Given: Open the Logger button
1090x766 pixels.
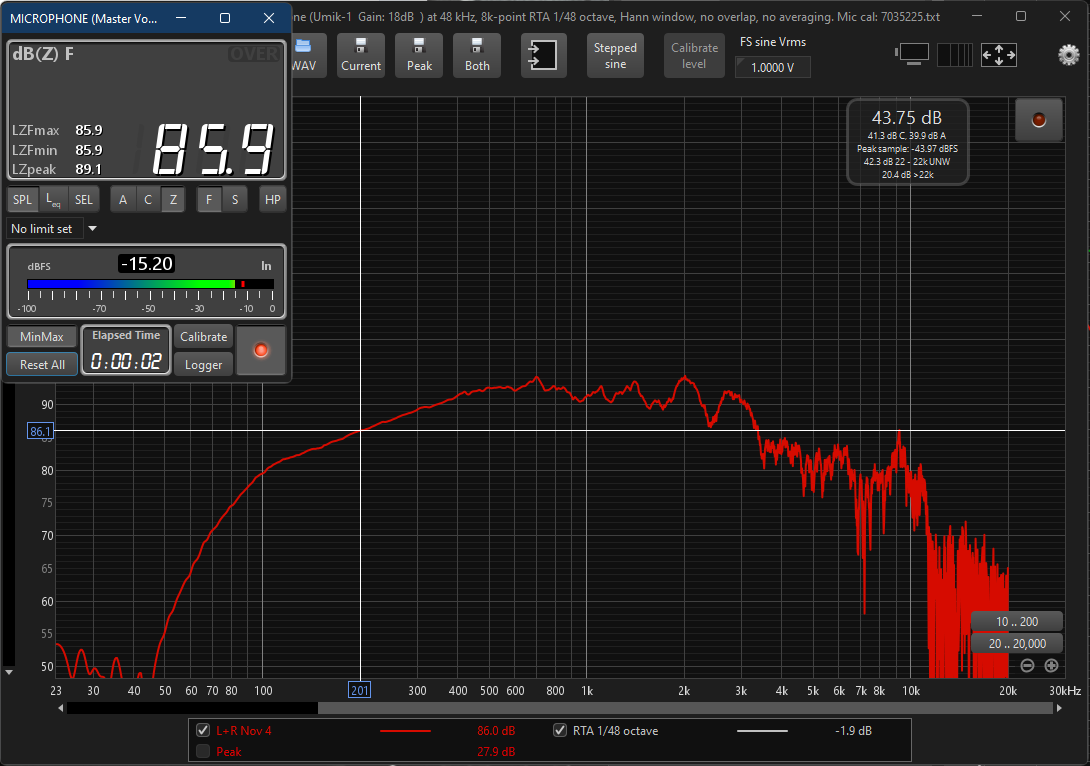Looking at the screenshot, I should (204, 364).
